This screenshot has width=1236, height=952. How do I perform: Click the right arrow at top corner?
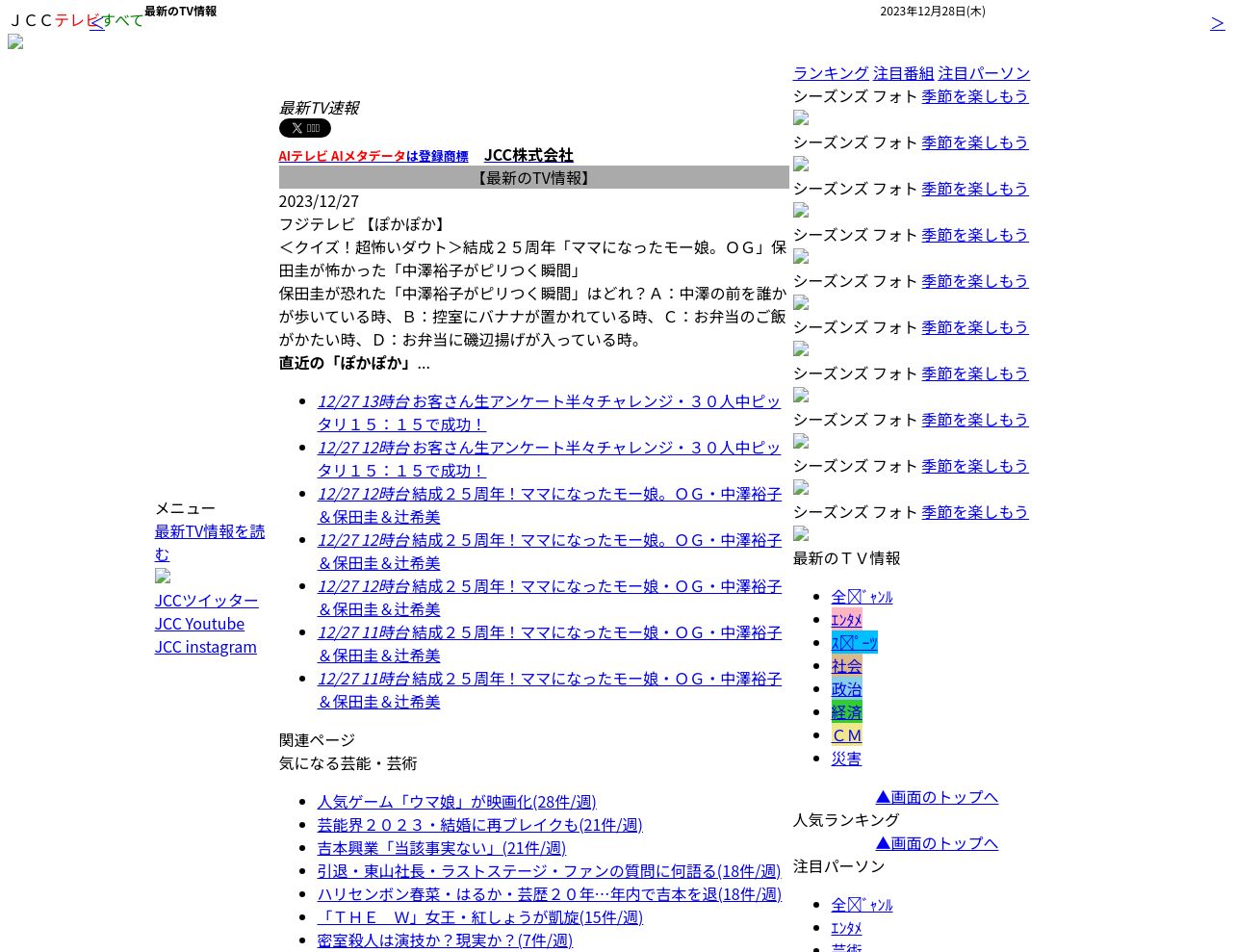pyautogui.click(x=1218, y=22)
